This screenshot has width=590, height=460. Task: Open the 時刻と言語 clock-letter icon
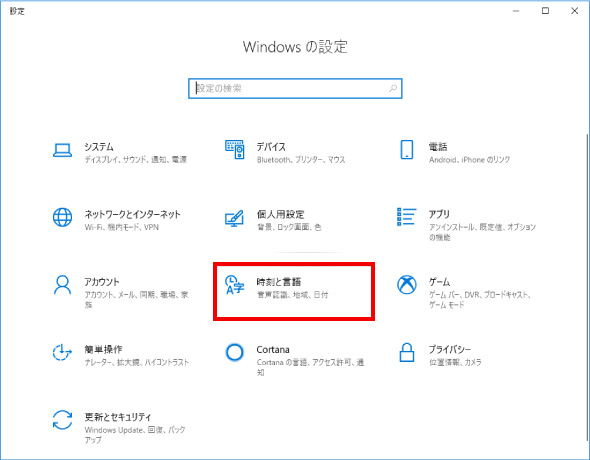point(234,285)
